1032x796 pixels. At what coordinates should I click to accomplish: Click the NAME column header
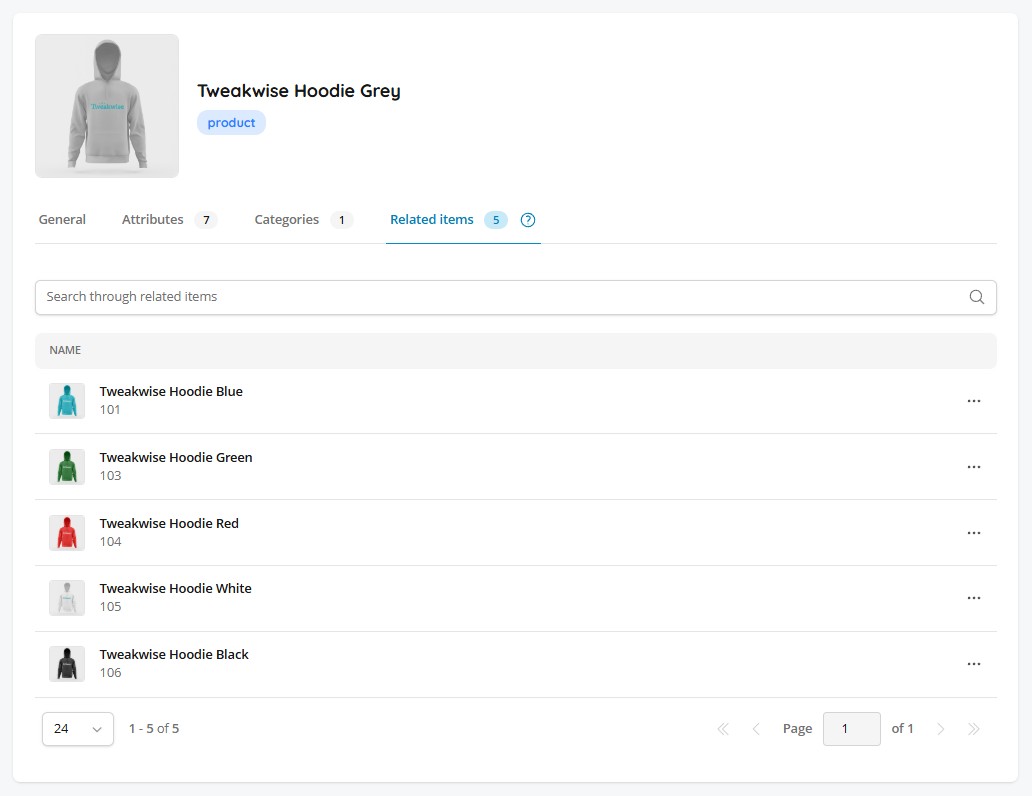[65, 350]
